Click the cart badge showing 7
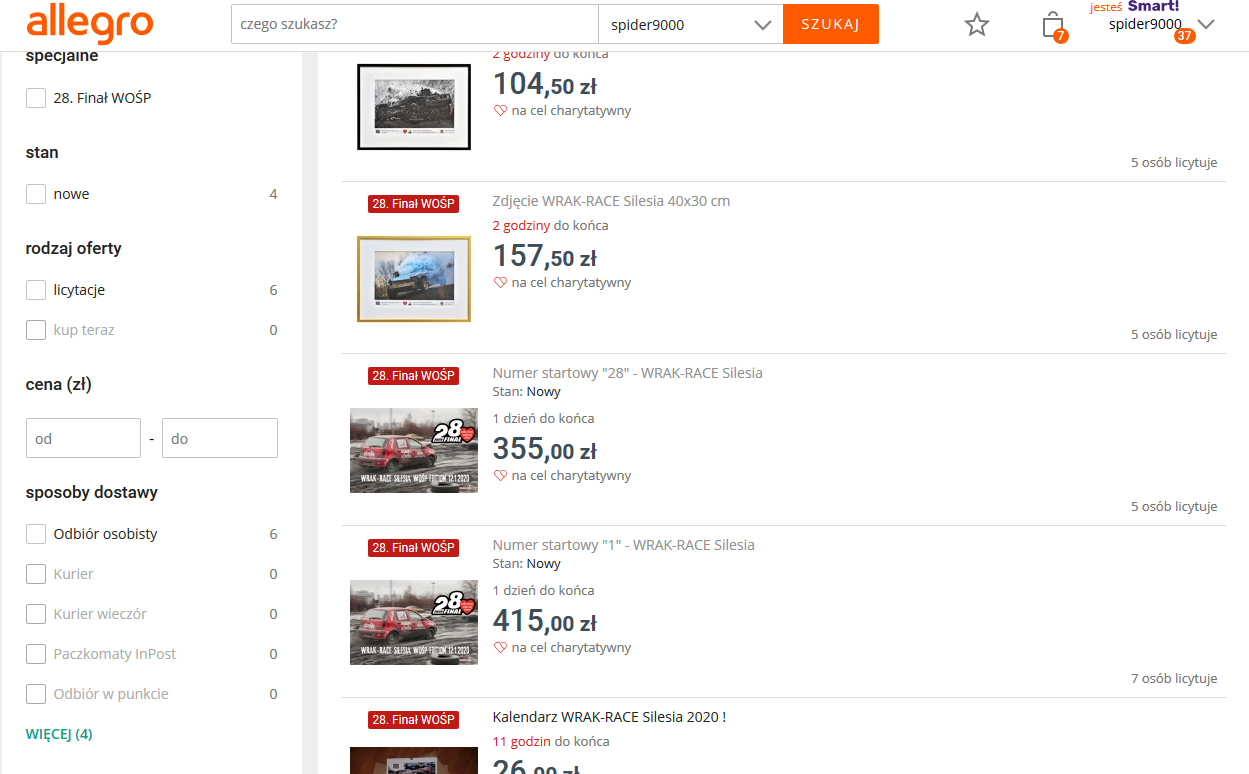This screenshot has height=774, width=1249. (1061, 36)
